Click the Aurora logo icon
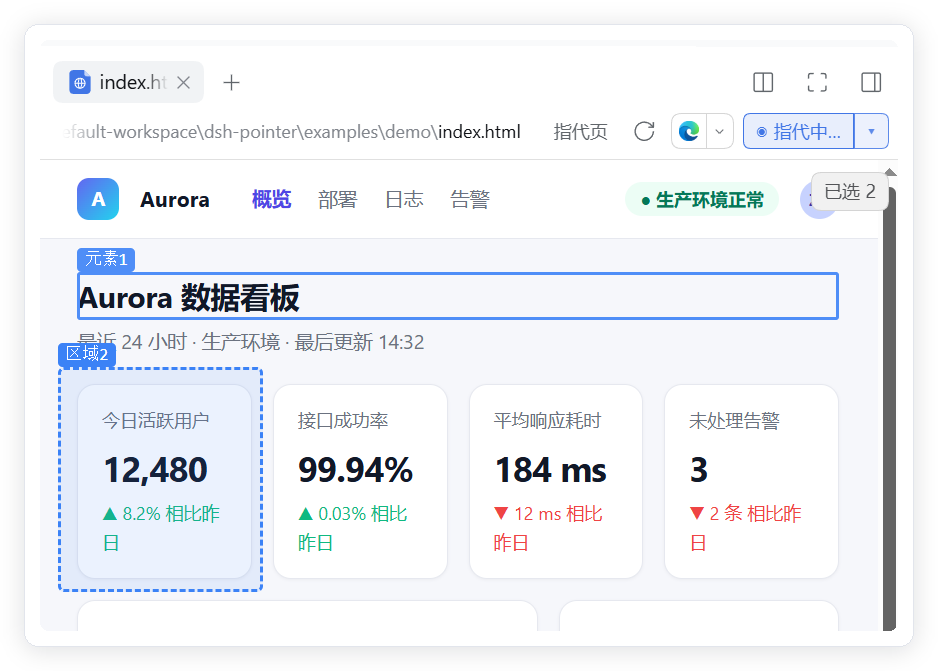The image size is (938, 671). pyautogui.click(x=98, y=199)
